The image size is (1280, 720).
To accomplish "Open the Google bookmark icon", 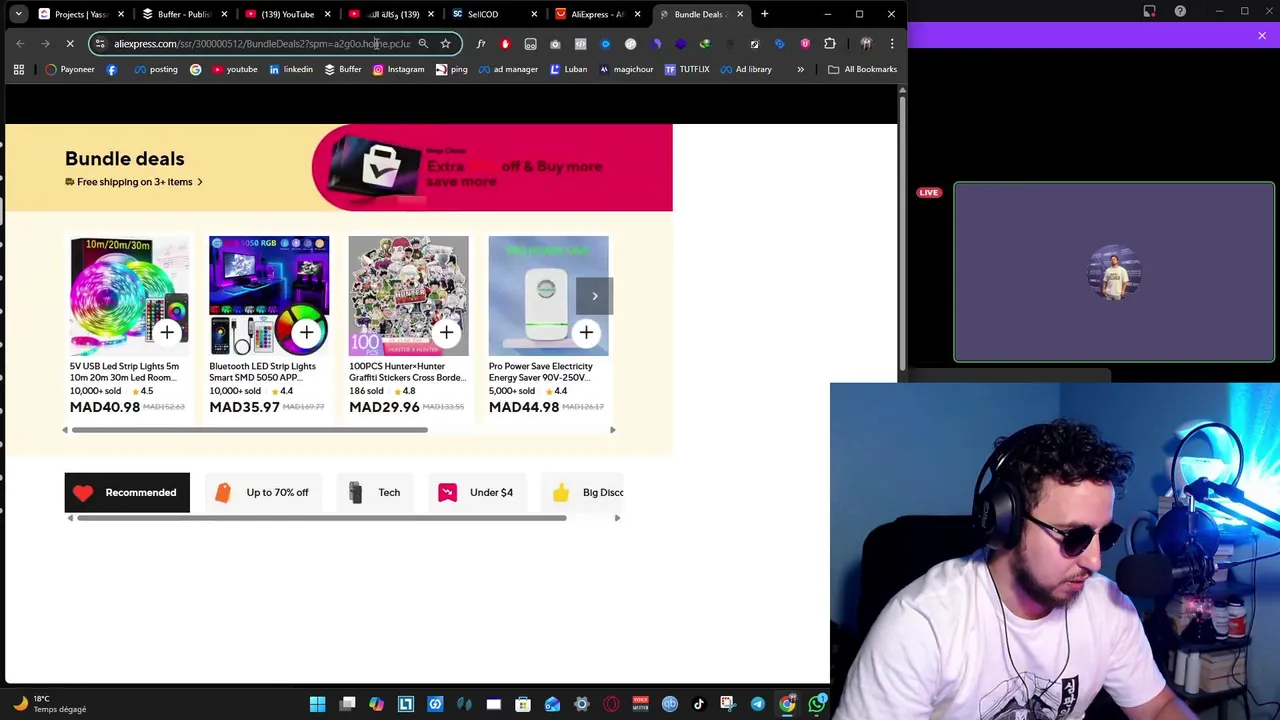I will coord(196,69).
